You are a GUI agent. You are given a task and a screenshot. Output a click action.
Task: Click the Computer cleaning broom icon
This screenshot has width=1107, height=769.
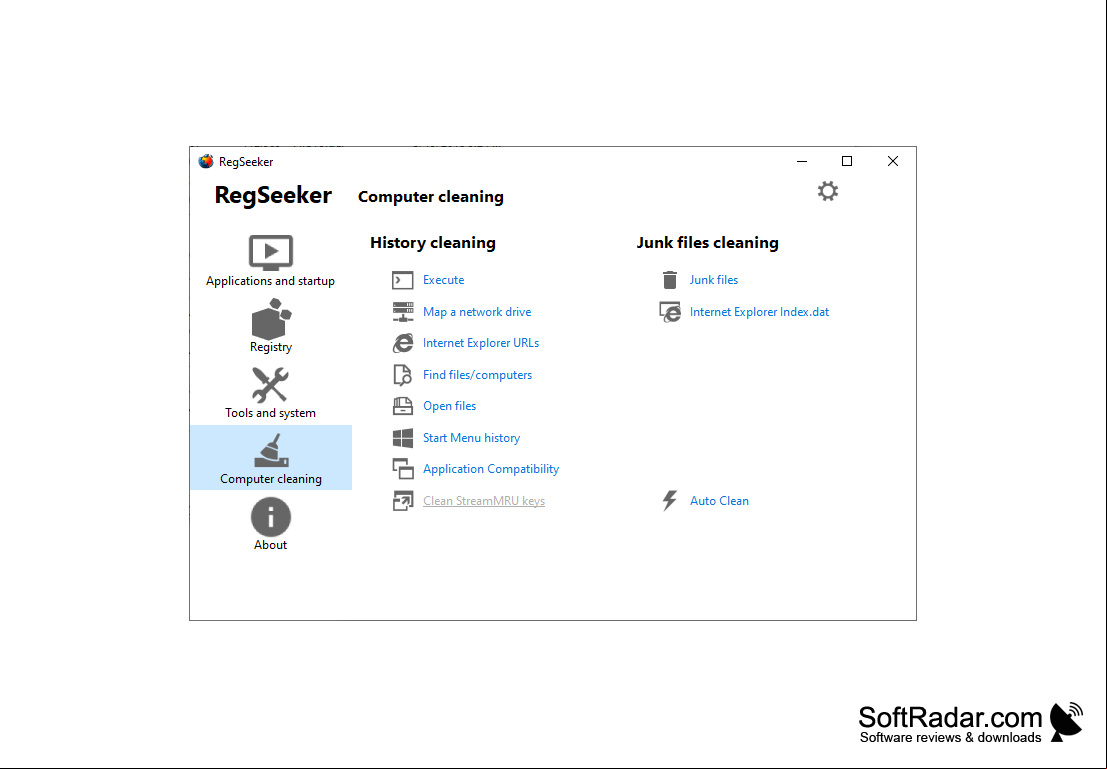(271, 451)
